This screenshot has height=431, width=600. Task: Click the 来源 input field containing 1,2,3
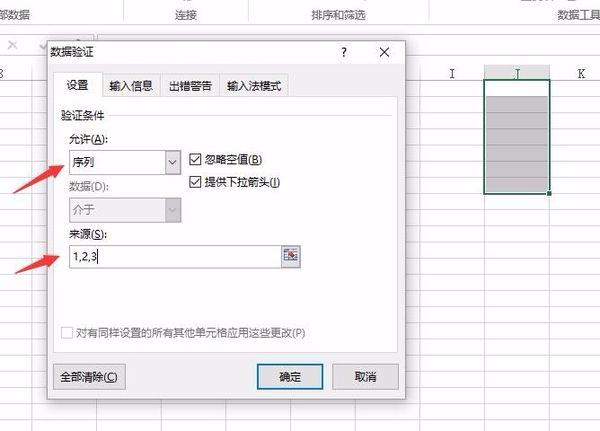175,256
